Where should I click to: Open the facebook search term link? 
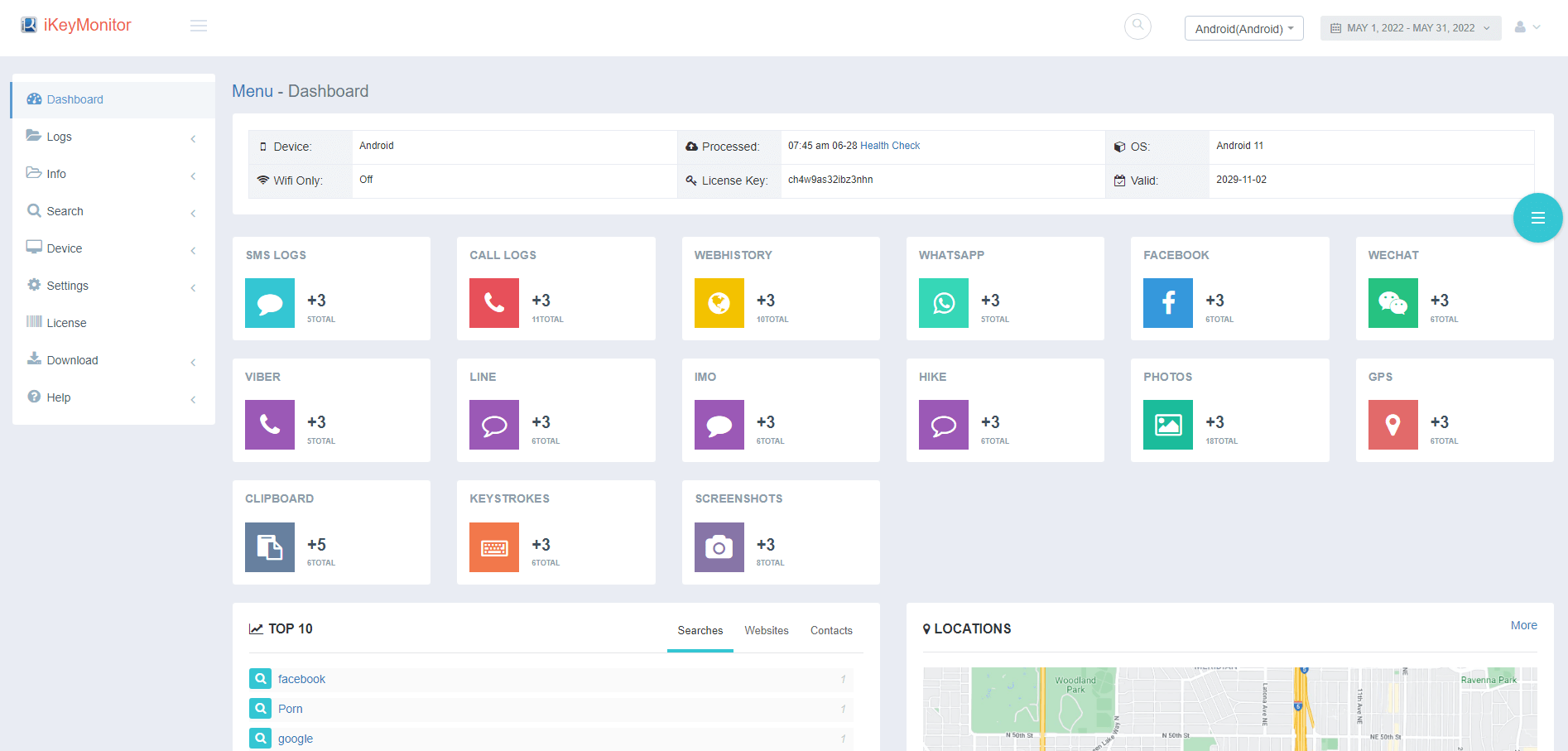[x=301, y=679]
